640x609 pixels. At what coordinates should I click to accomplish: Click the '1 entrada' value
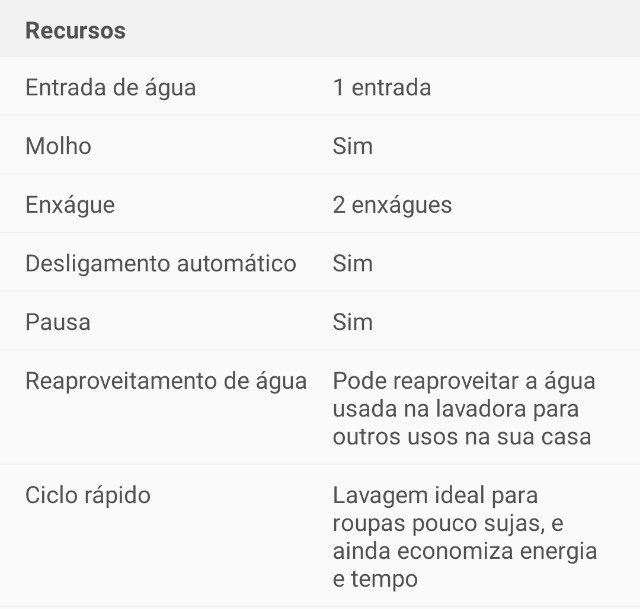(382, 87)
